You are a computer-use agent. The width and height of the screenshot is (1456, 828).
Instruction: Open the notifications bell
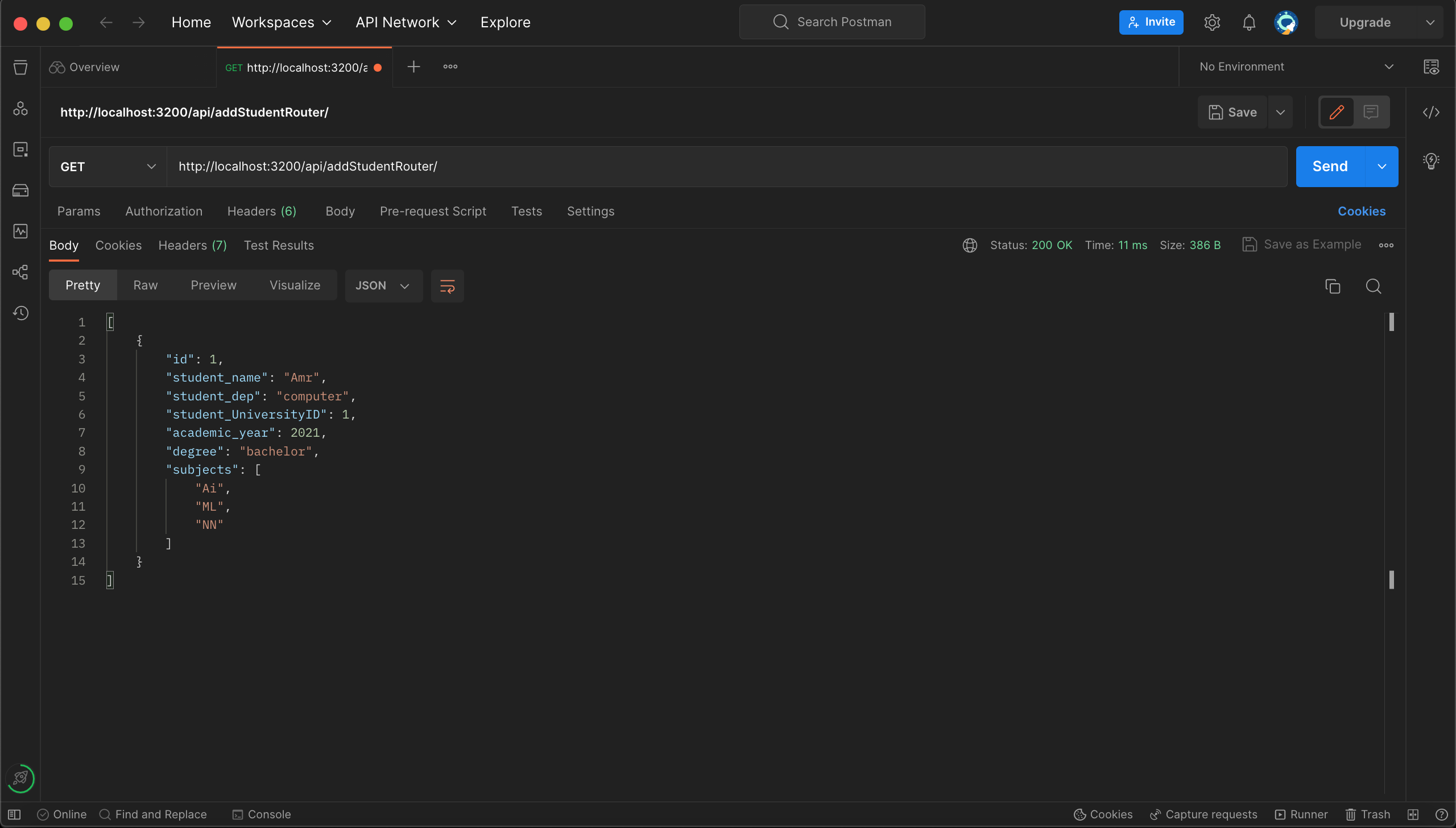[x=1249, y=22]
